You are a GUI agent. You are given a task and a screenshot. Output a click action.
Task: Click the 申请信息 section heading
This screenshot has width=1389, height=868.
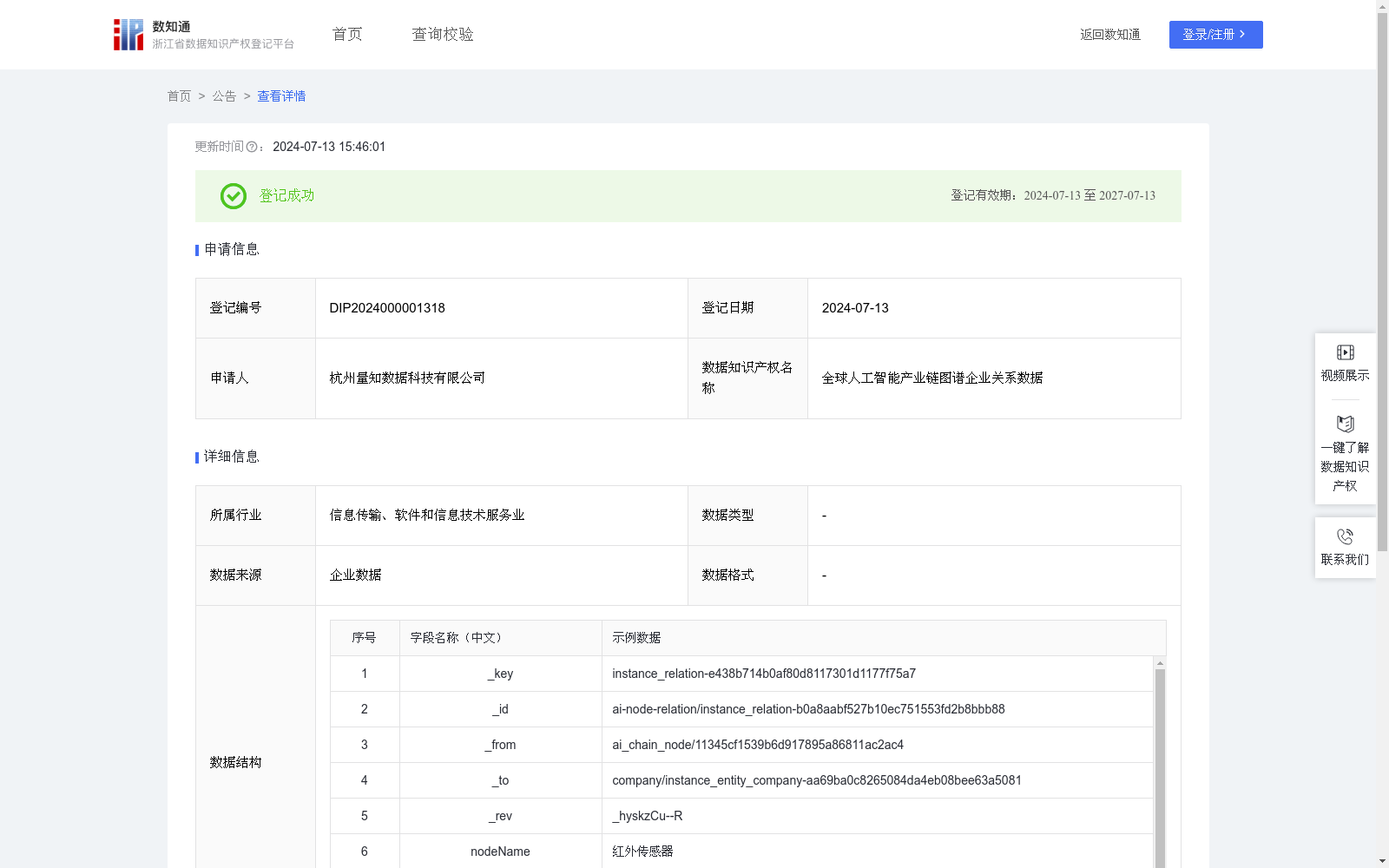[x=232, y=249]
